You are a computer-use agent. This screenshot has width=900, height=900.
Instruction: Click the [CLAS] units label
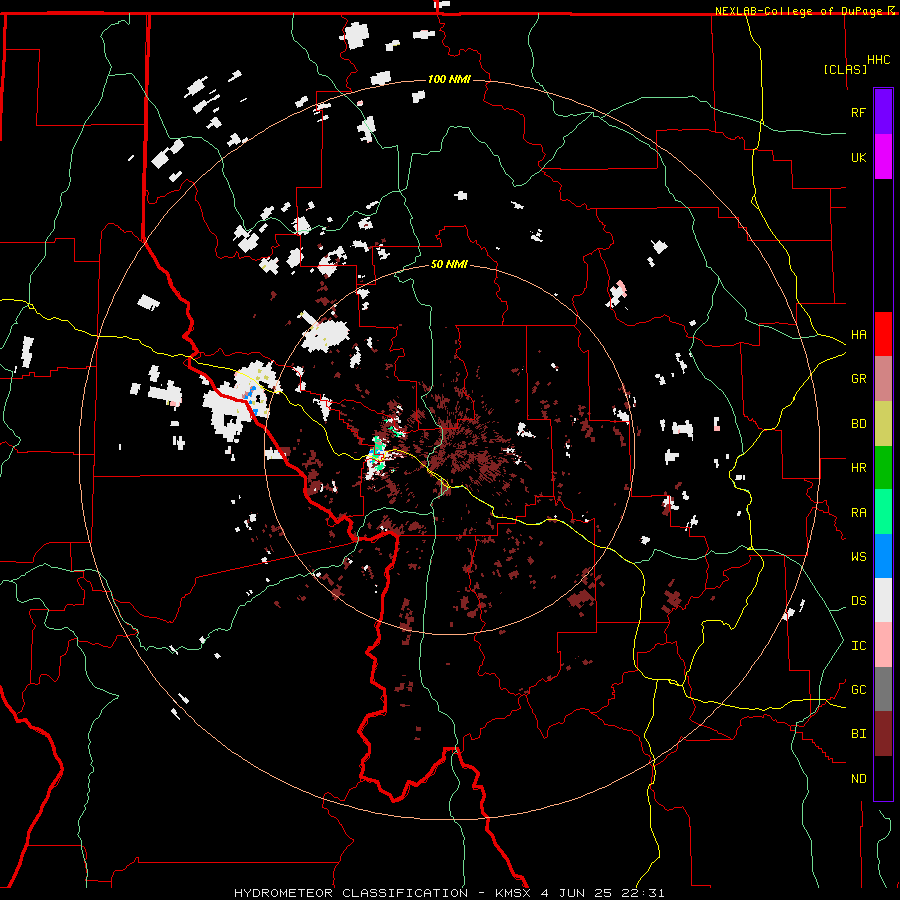(x=845, y=69)
